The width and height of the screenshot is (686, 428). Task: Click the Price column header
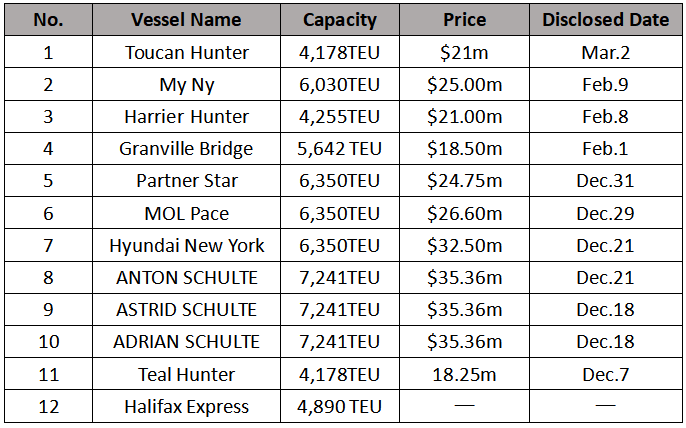tap(464, 20)
